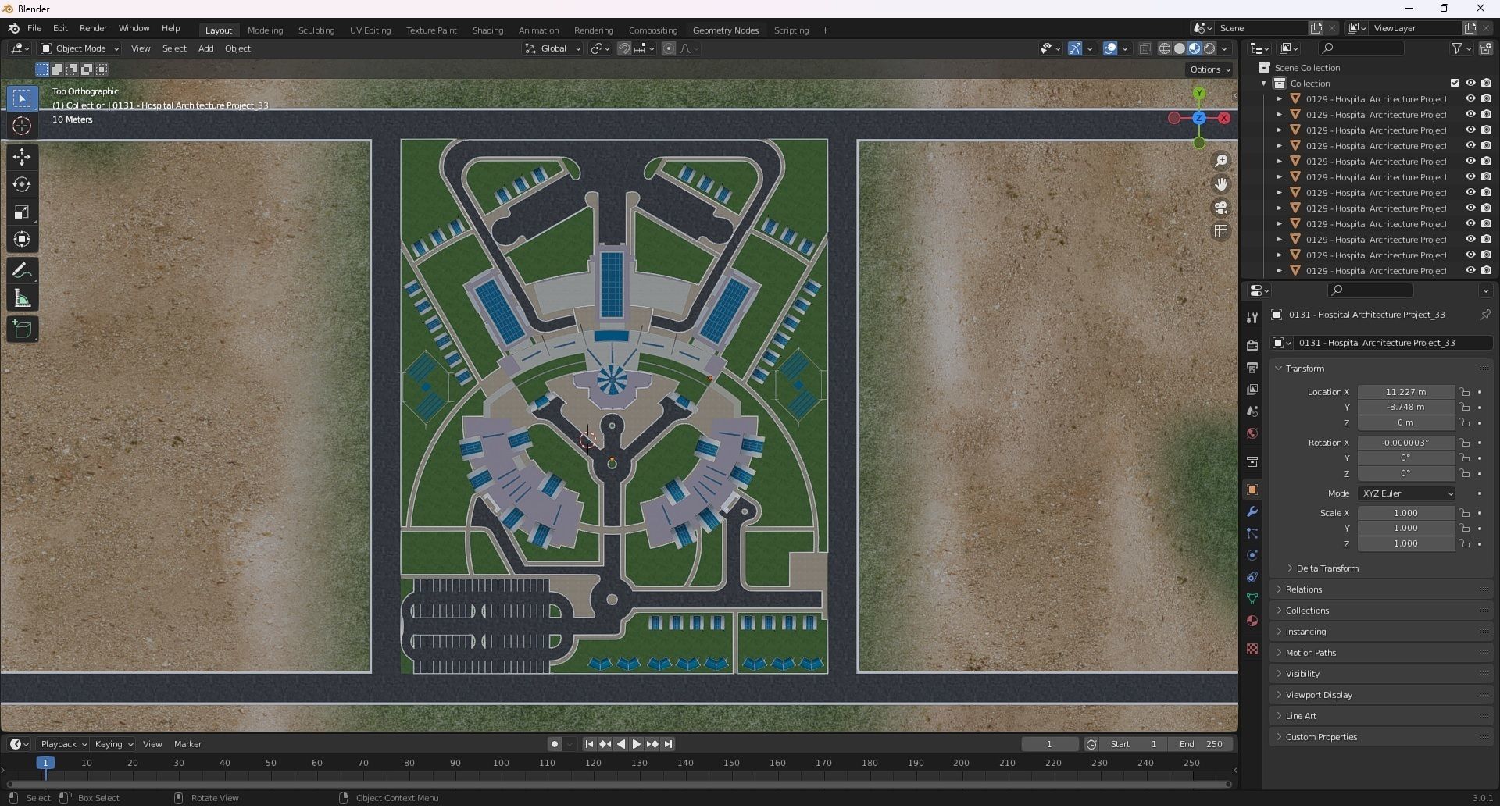The height and width of the screenshot is (812, 1500).
Task: Open the Render menu
Action: 93,28
